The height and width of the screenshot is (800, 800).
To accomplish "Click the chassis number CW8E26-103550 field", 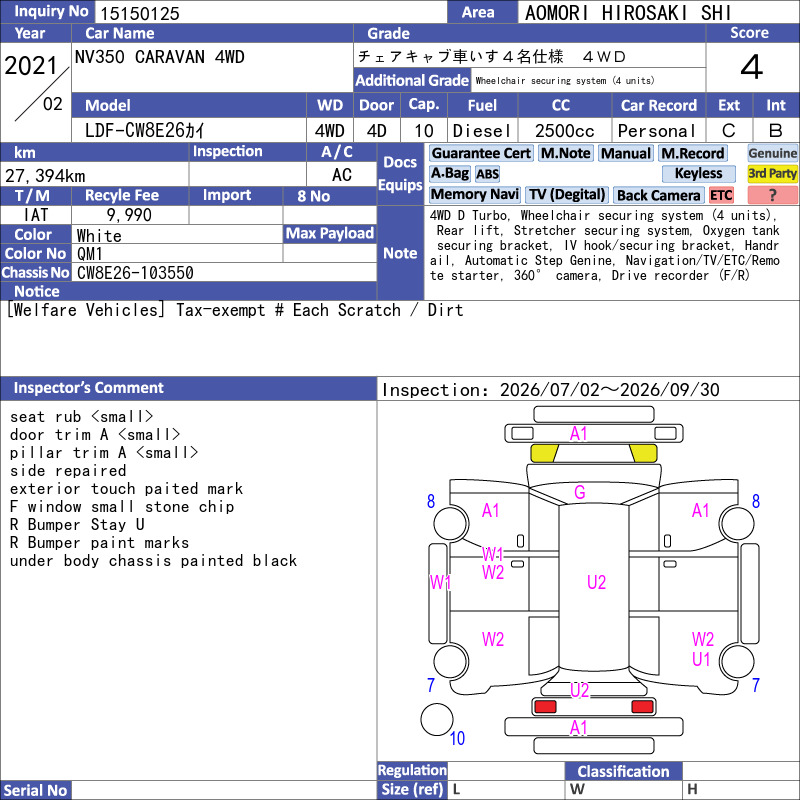I will click(x=224, y=272).
